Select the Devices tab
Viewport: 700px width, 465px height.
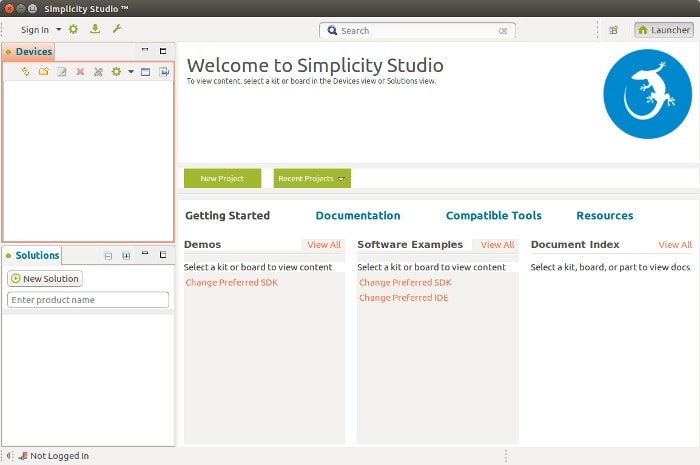pyautogui.click(x=29, y=52)
